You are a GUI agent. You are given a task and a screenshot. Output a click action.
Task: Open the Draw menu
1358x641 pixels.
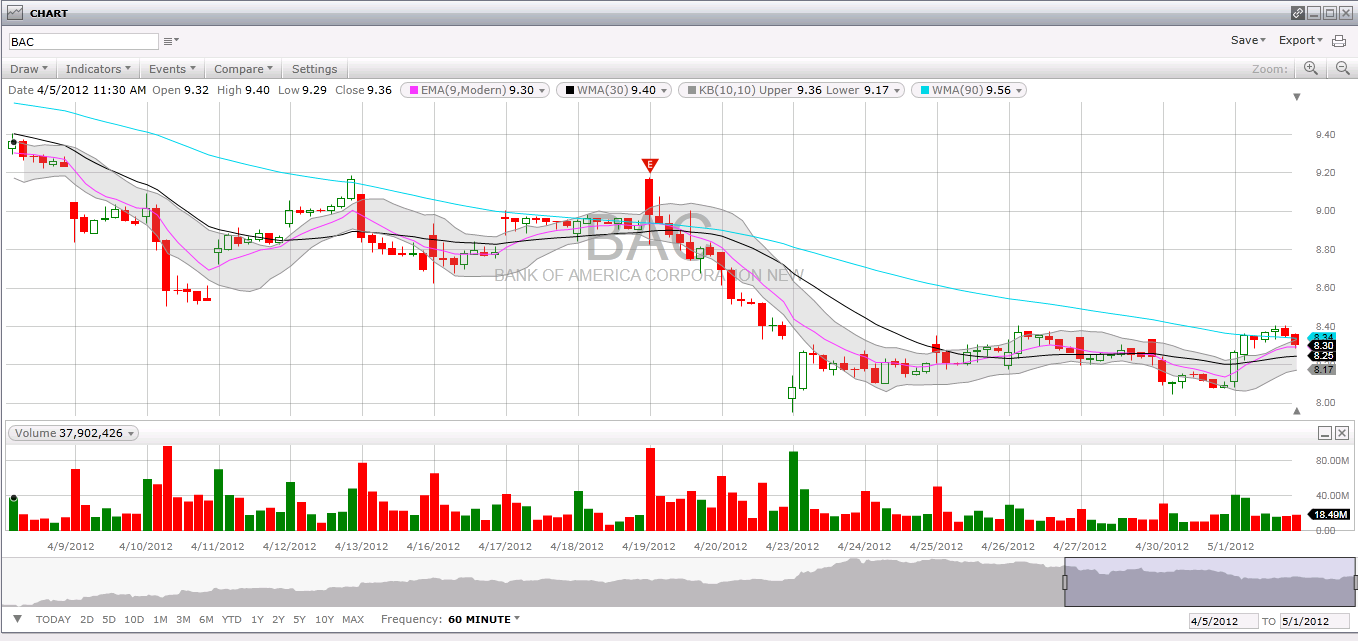tap(28, 69)
